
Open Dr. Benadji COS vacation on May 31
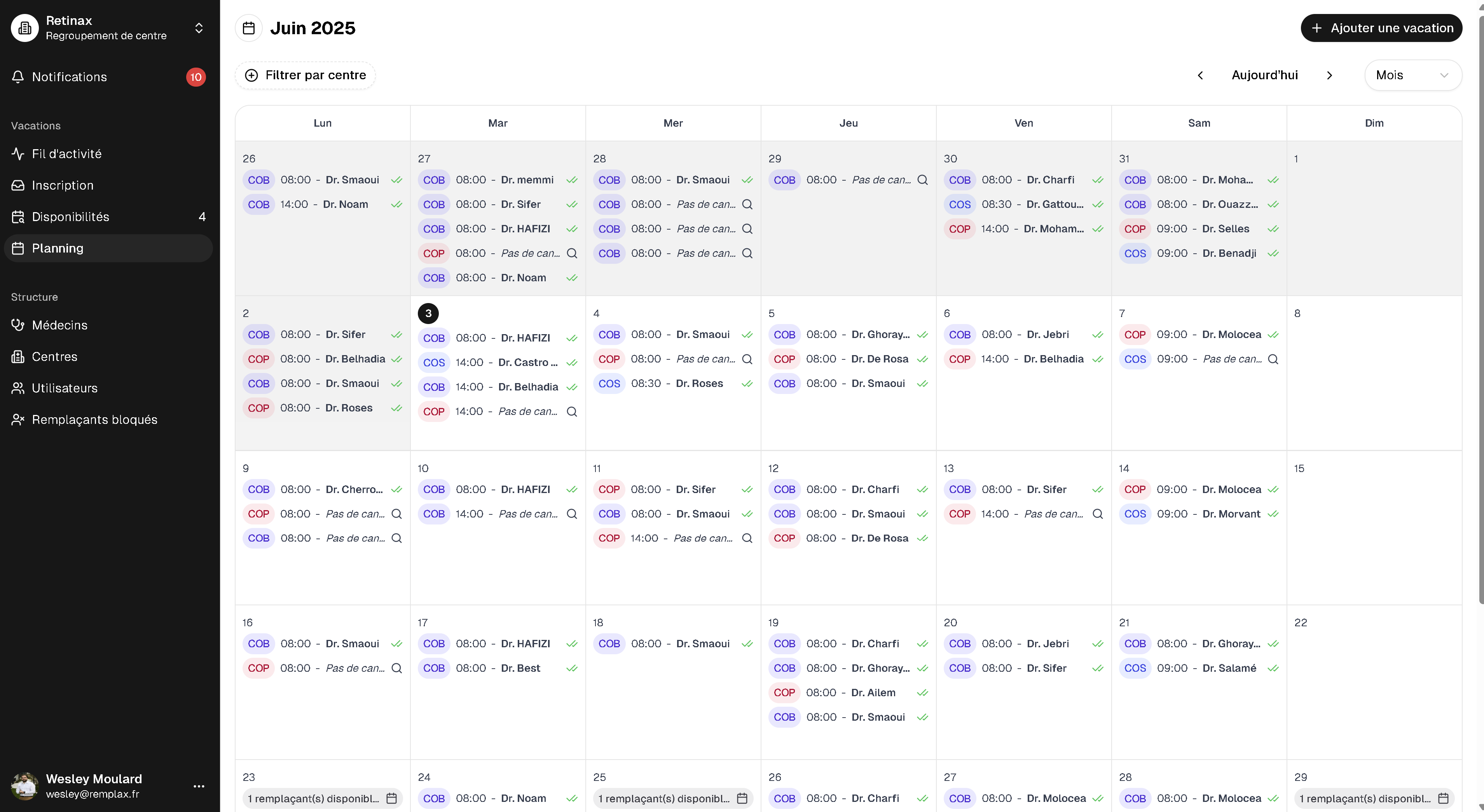click(x=1199, y=253)
